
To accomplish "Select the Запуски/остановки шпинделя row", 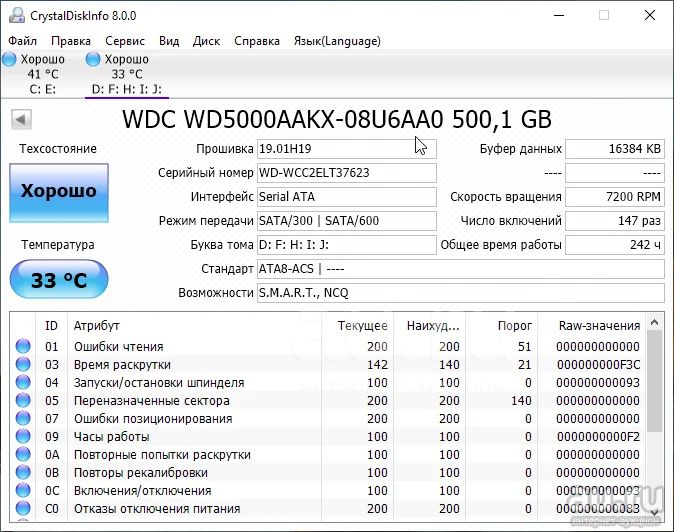I will [328, 382].
